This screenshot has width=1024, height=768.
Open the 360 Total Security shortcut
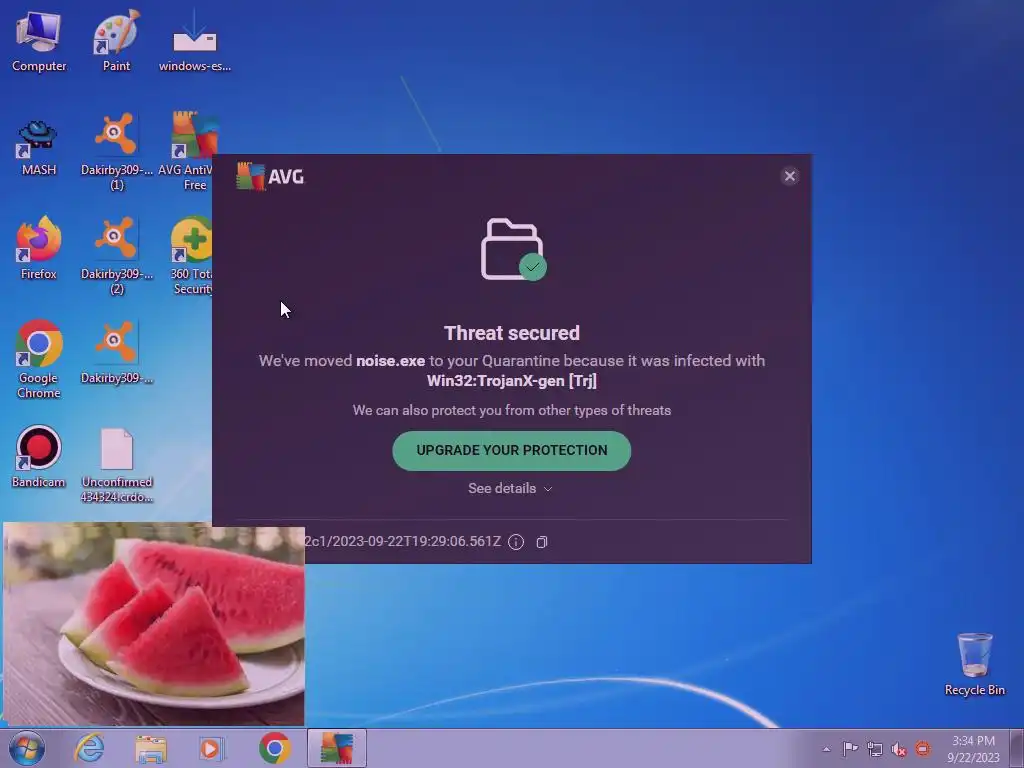(x=191, y=255)
